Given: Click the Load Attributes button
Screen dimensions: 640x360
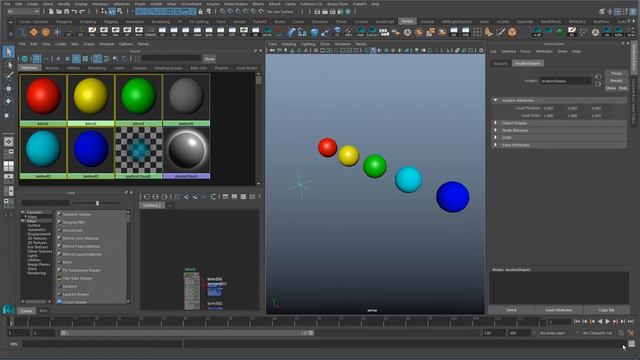Looking at the screenshot, I should pyautogui.click(x=559, y=310).
